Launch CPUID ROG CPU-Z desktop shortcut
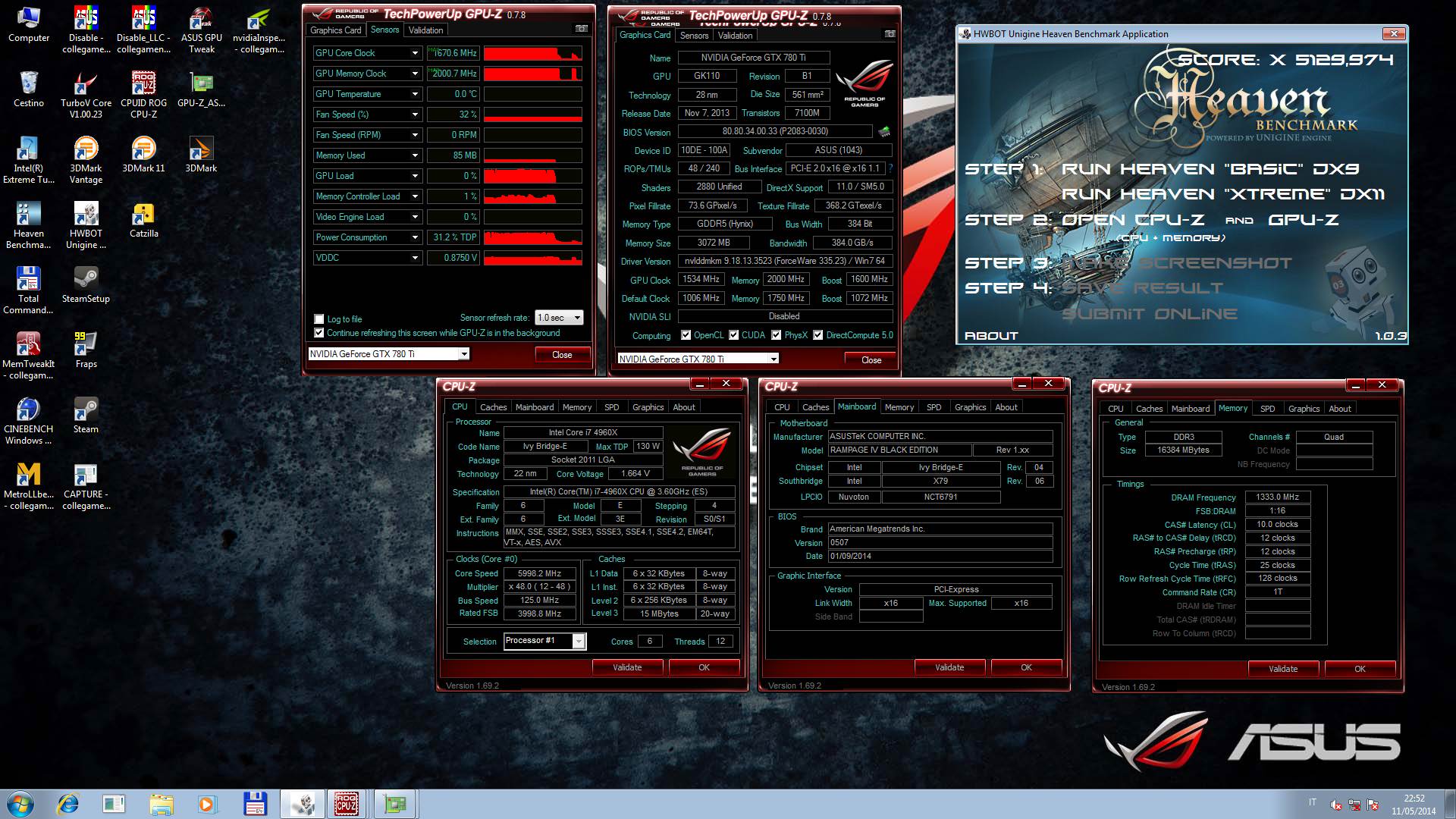 coord(143,96)
